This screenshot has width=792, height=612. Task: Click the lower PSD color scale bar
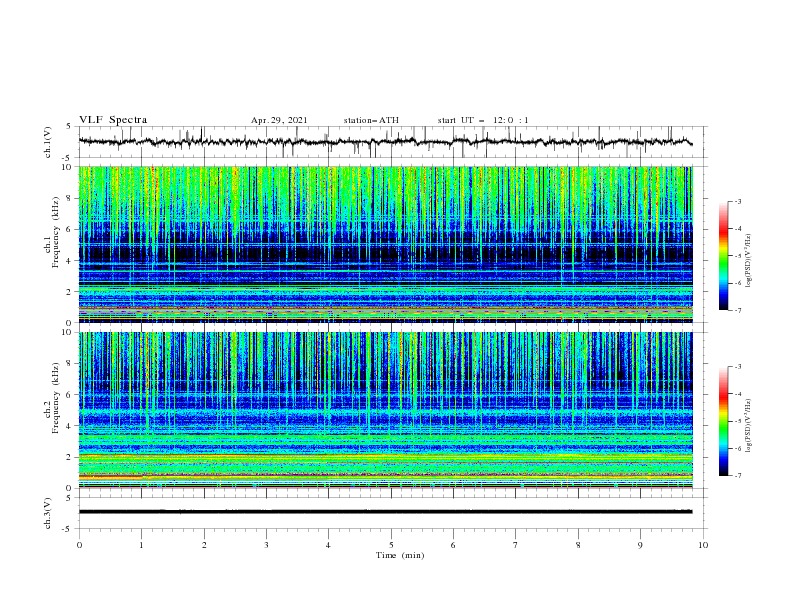click(724, 421)
